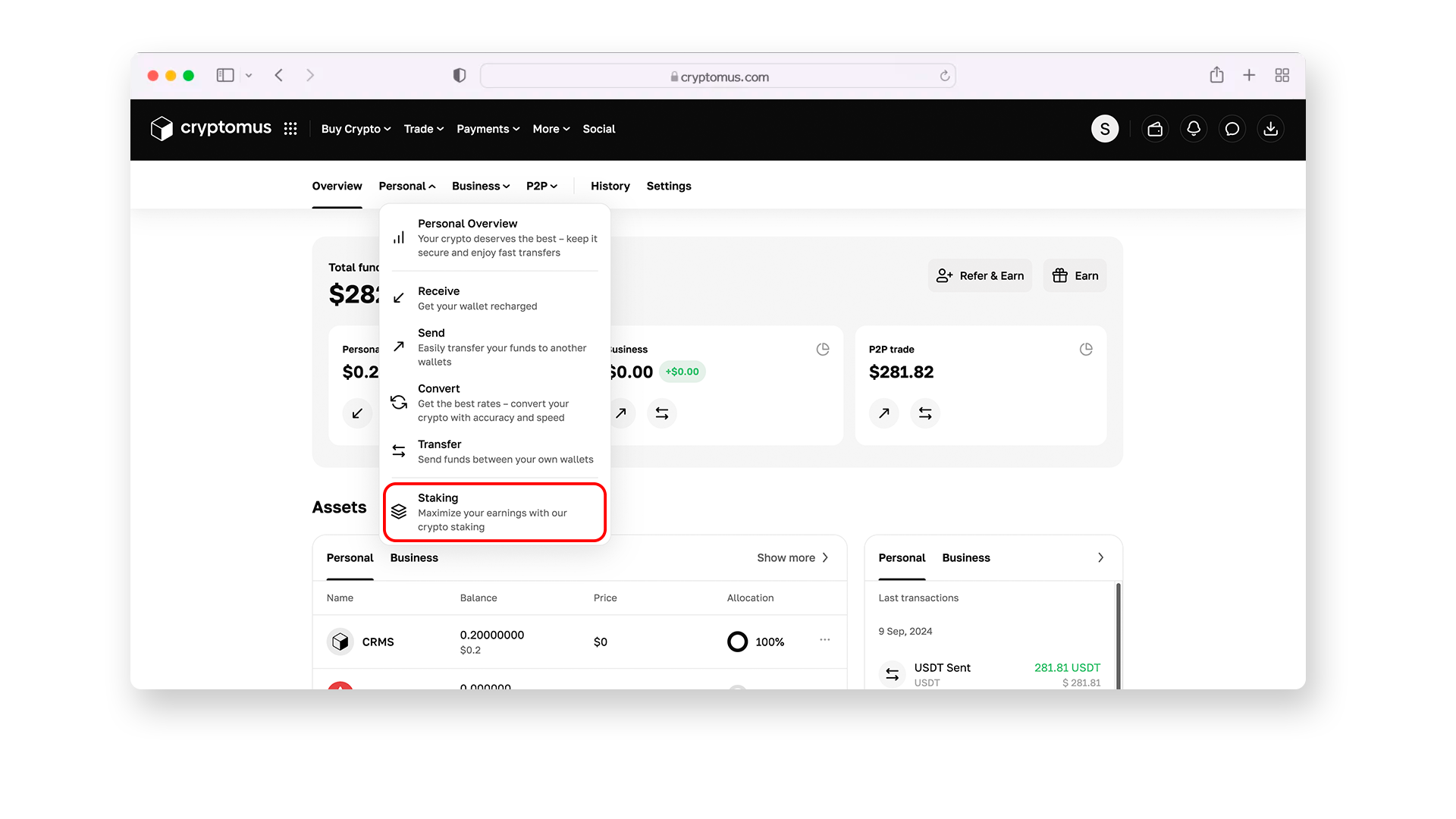The height and width of the screenshot is (819, 1456).
Task: Click the Earn gift icon
Action: click(x=1062, y=275)
